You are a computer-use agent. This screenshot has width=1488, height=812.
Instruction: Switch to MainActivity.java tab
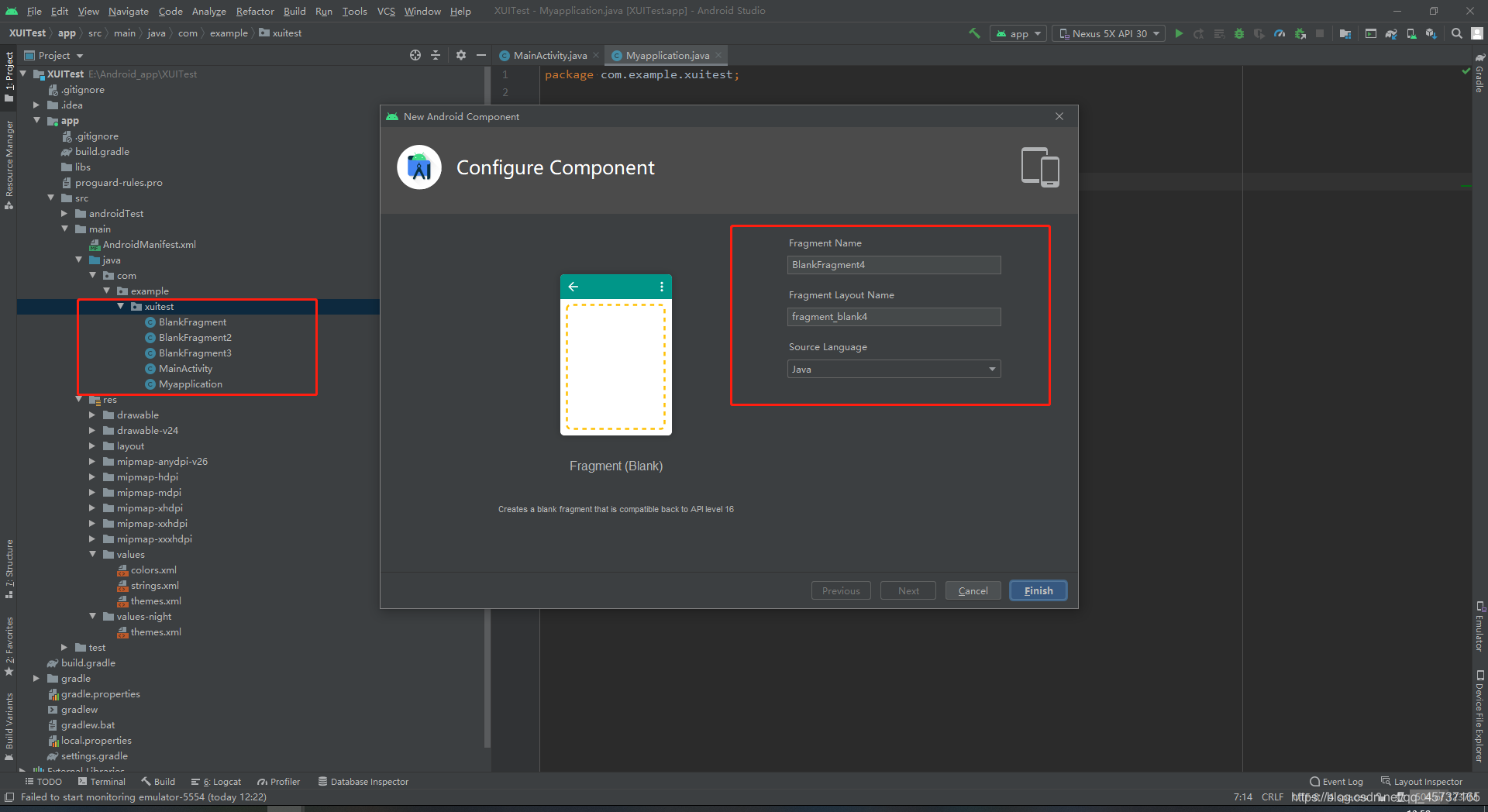549,56
